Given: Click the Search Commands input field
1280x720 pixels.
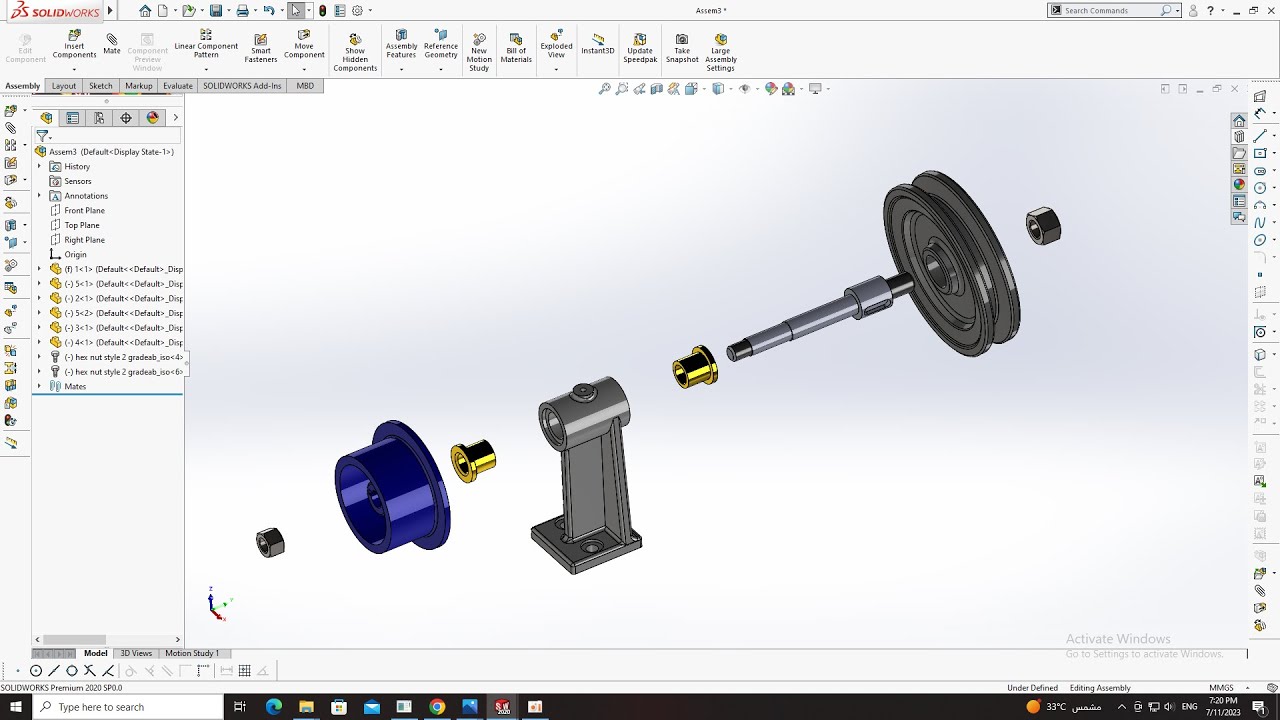Looking at the screenshot, I should (x=1109, y=10).
